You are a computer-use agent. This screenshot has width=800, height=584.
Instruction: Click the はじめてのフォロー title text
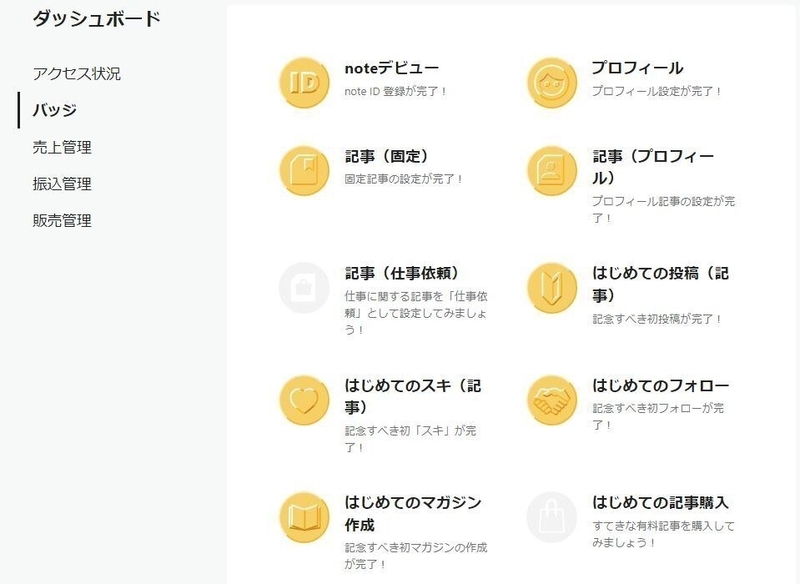tap(660, 386)
